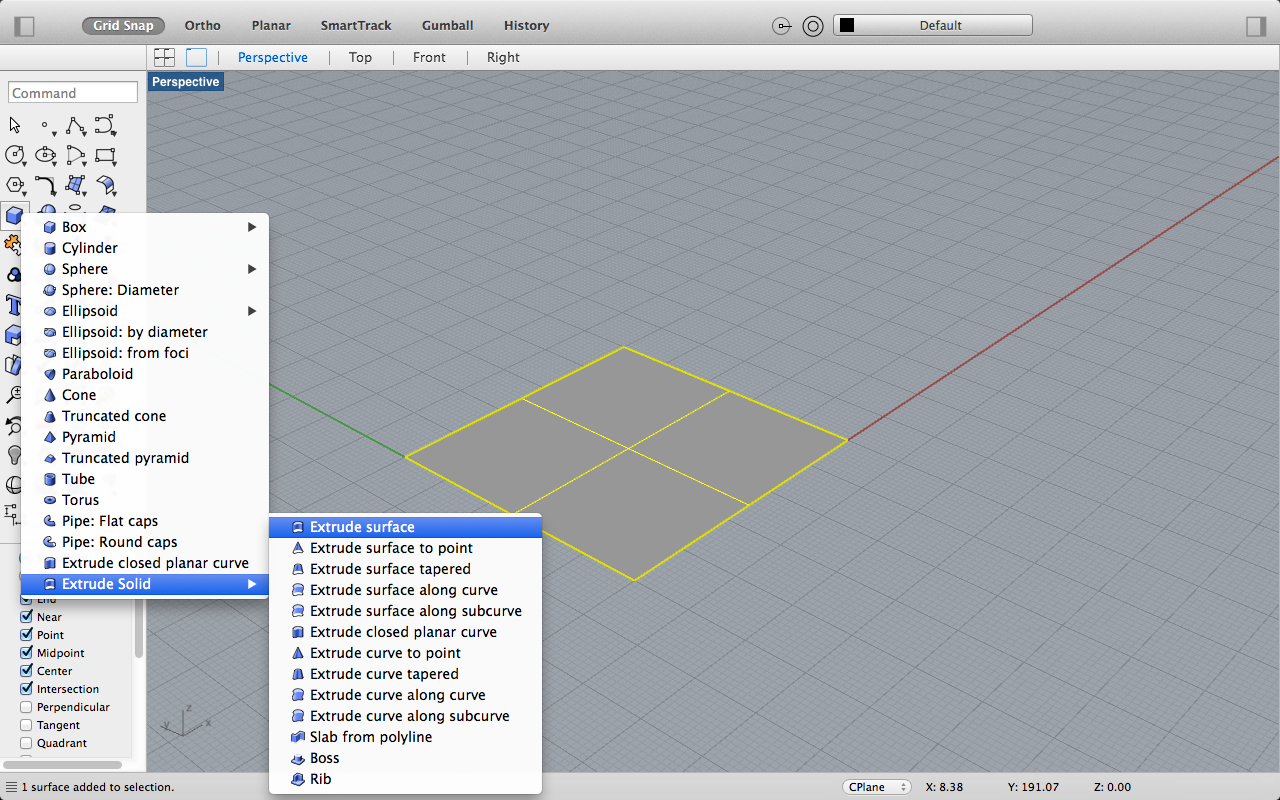Toggle the Gumball widget
Screen dimensions: 1280x800
pos(448,26)
